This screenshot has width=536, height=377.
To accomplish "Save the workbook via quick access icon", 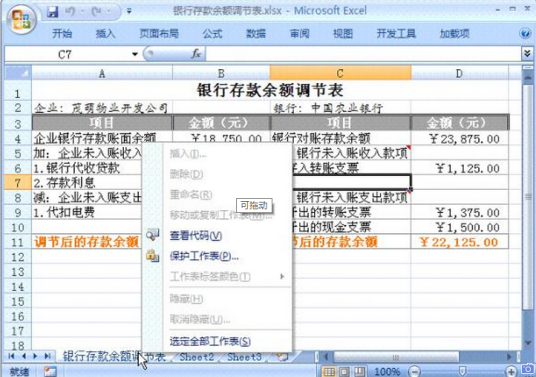I will (x=52, y=12).
